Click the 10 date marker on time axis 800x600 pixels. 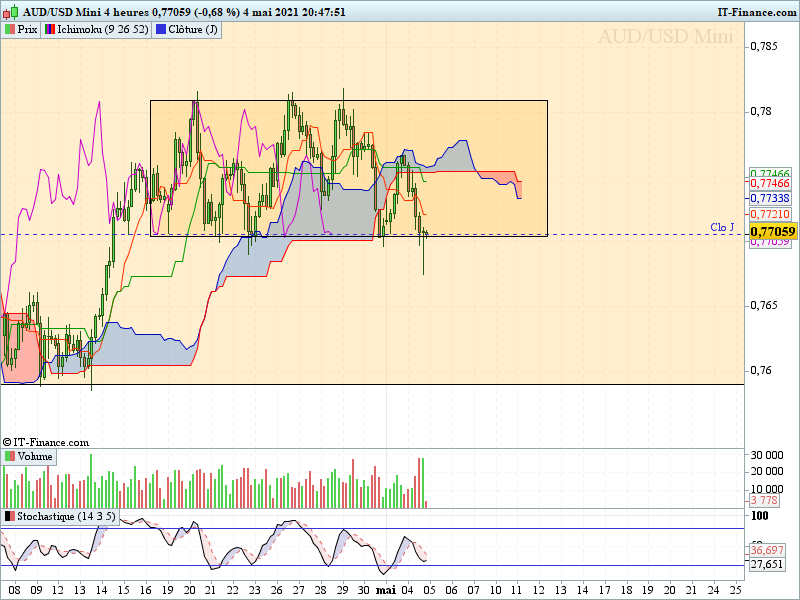coord(495,590)
